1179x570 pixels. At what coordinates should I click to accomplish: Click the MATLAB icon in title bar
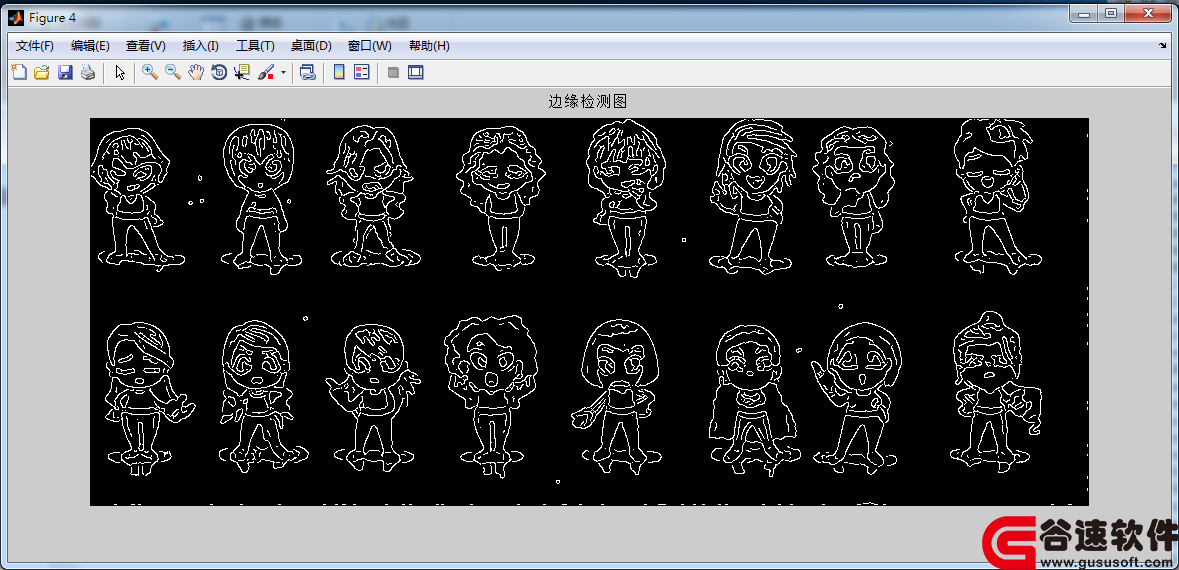click(16, 17)
